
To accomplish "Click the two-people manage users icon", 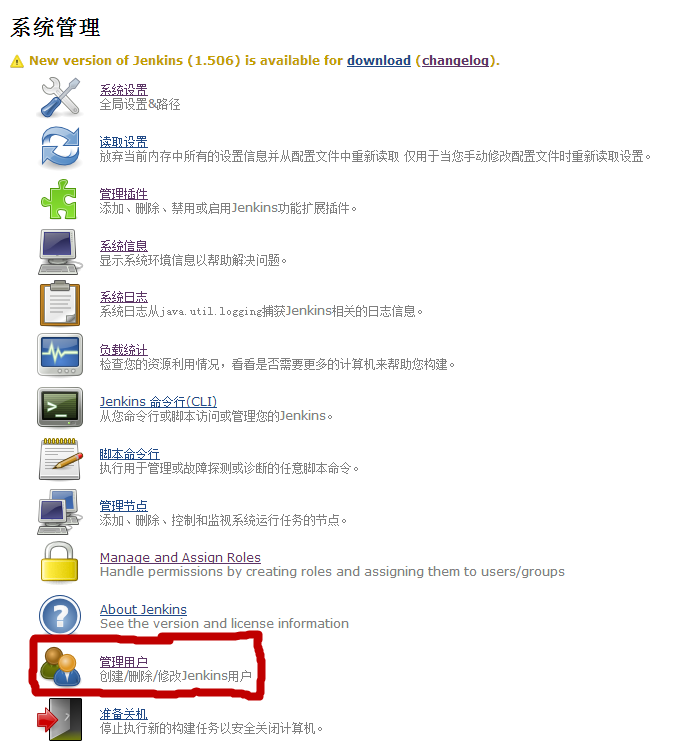I will [x=60, y=667].
